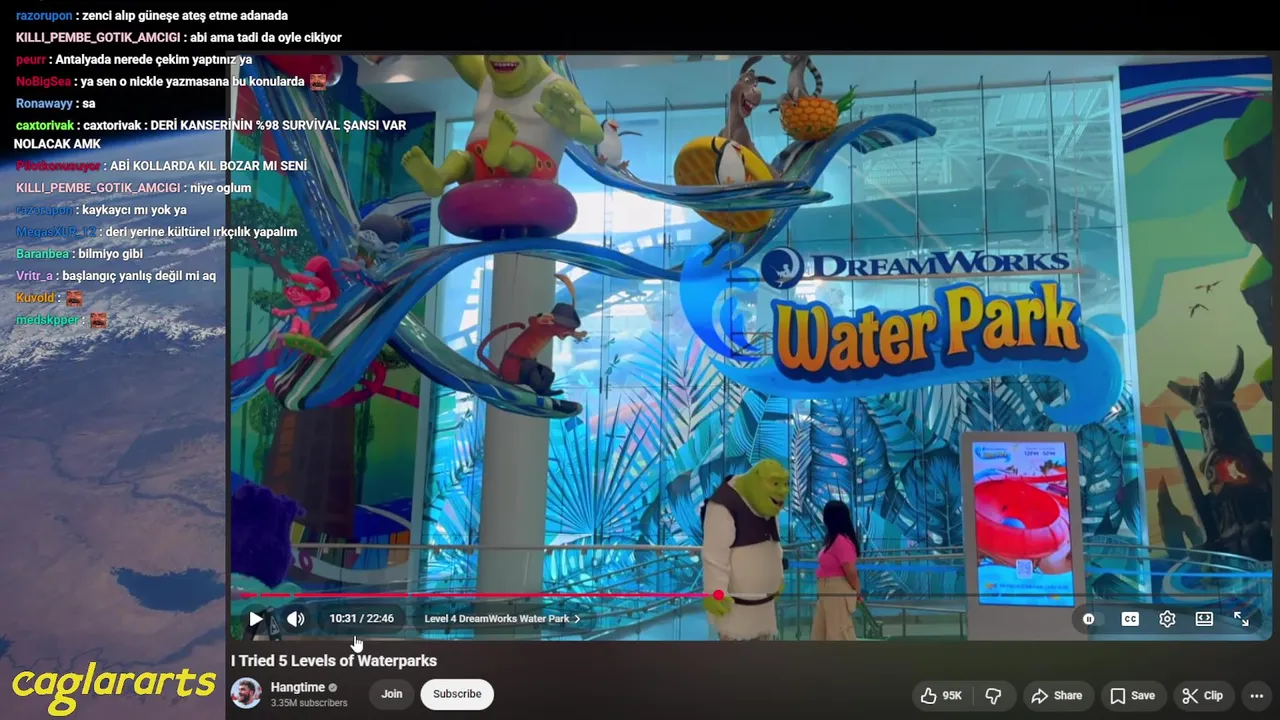Image resolution: width=1280 pixels, height=720 pixels.
Task: Switch to theater mode
Action: [1204, 619]
